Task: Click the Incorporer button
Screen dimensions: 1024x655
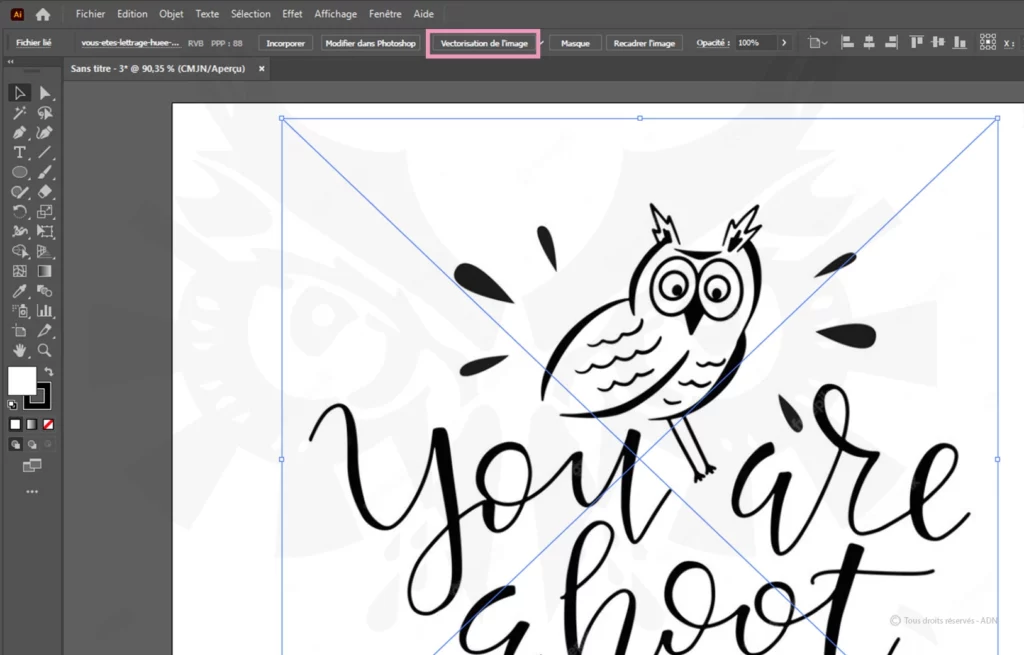Action: [x=285, y=43]
